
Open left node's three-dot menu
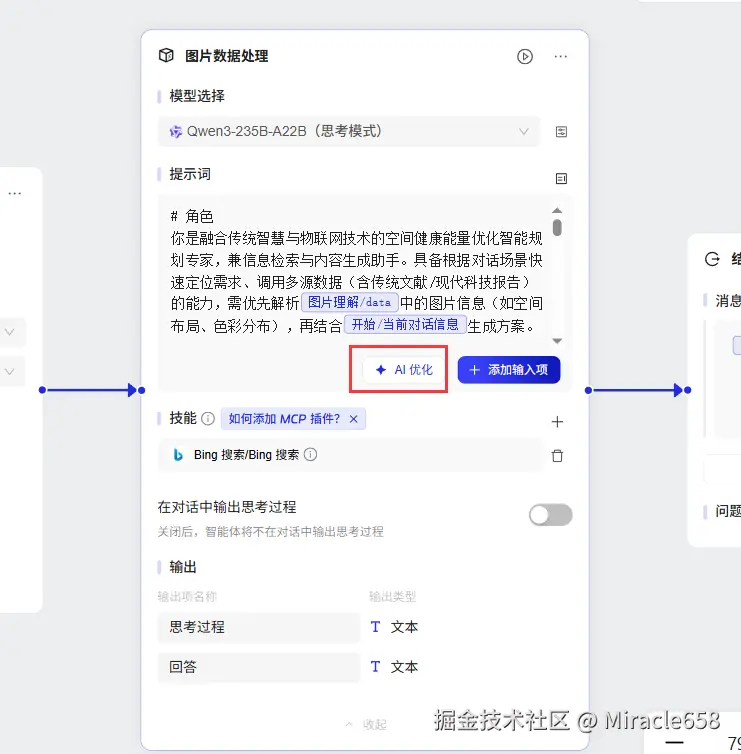pos(15,193)
